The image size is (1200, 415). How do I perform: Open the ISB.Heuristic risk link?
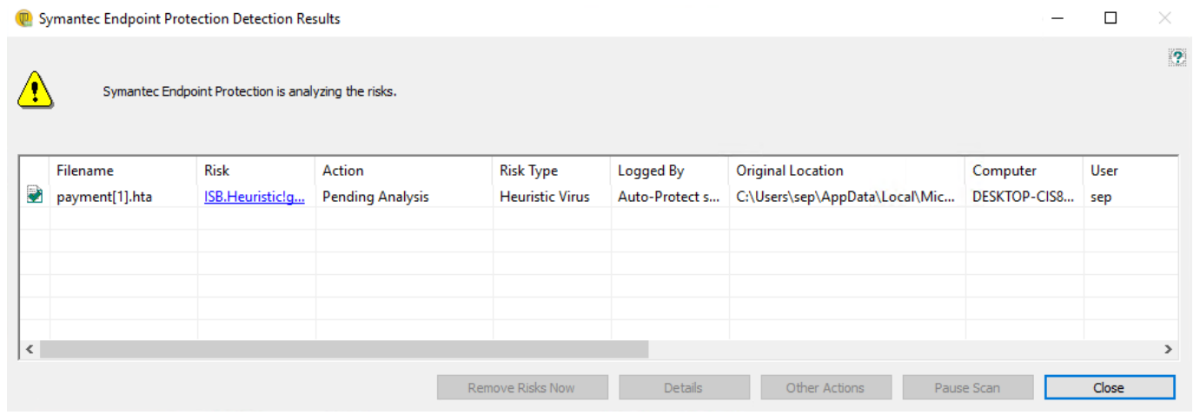pos(254,197)
